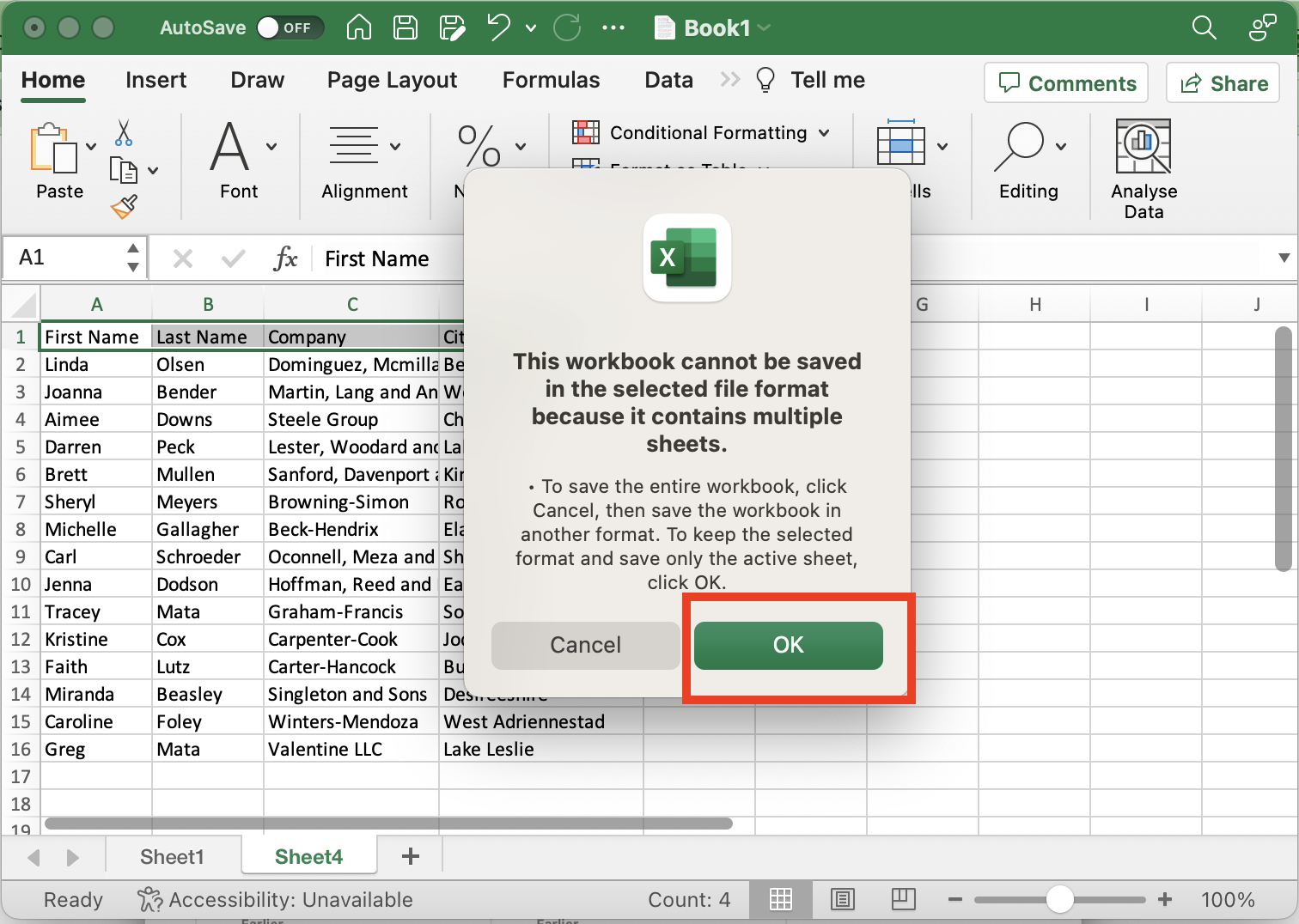Switch to the Formulas ribbon tab
1299x924 pixels.
(x=551, y=80)
